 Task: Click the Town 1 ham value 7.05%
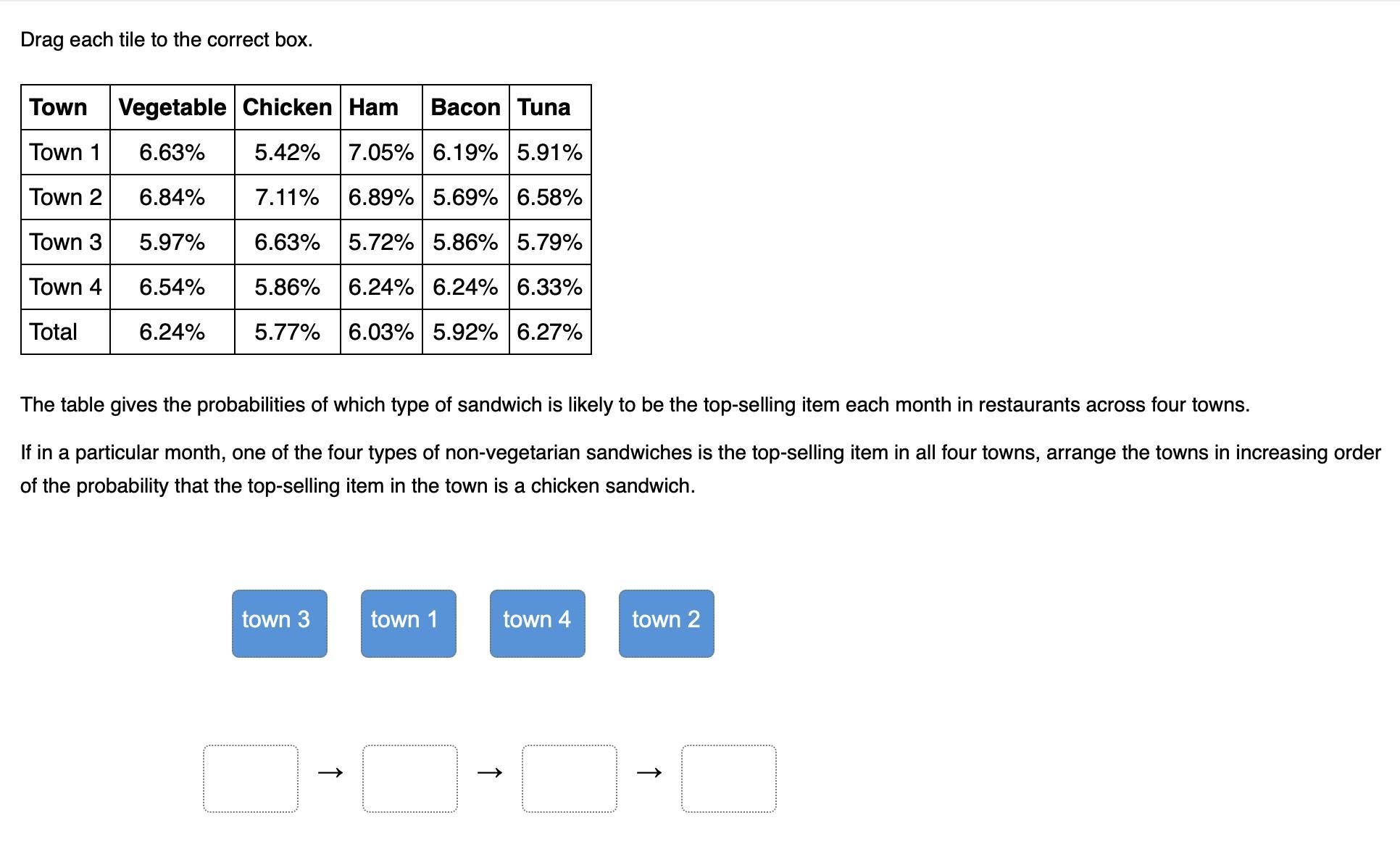click(381, 152)
